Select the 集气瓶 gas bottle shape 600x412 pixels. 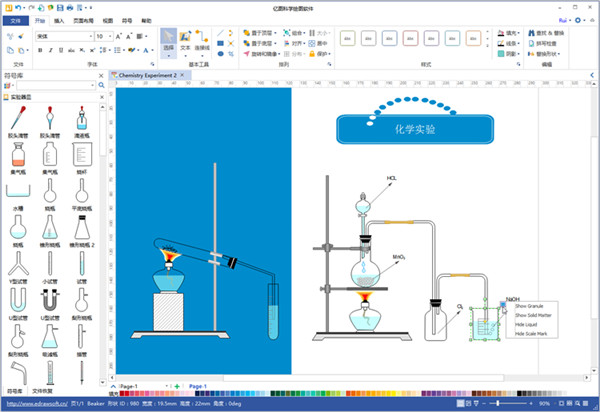[18, 155]
